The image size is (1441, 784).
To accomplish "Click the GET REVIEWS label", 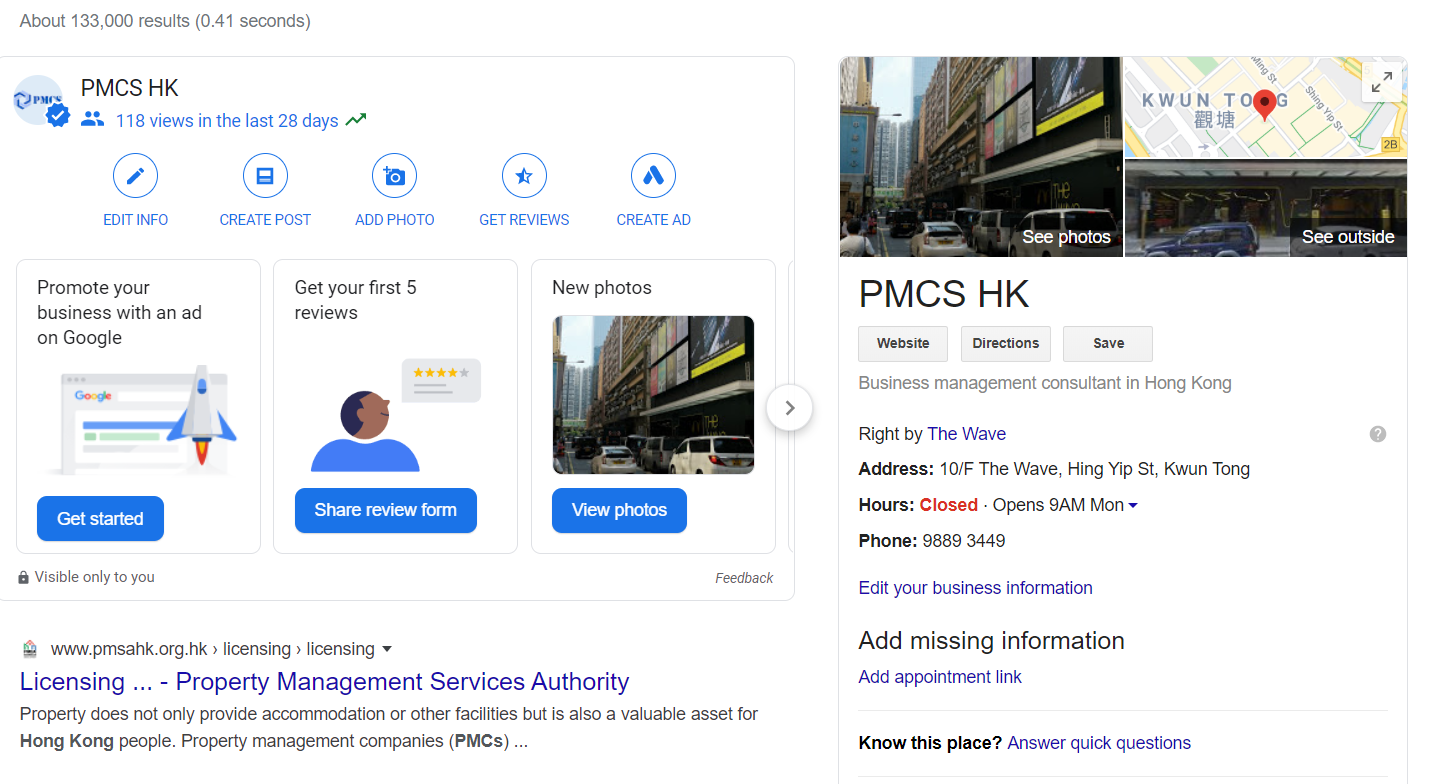I will (x=524, y=220).
